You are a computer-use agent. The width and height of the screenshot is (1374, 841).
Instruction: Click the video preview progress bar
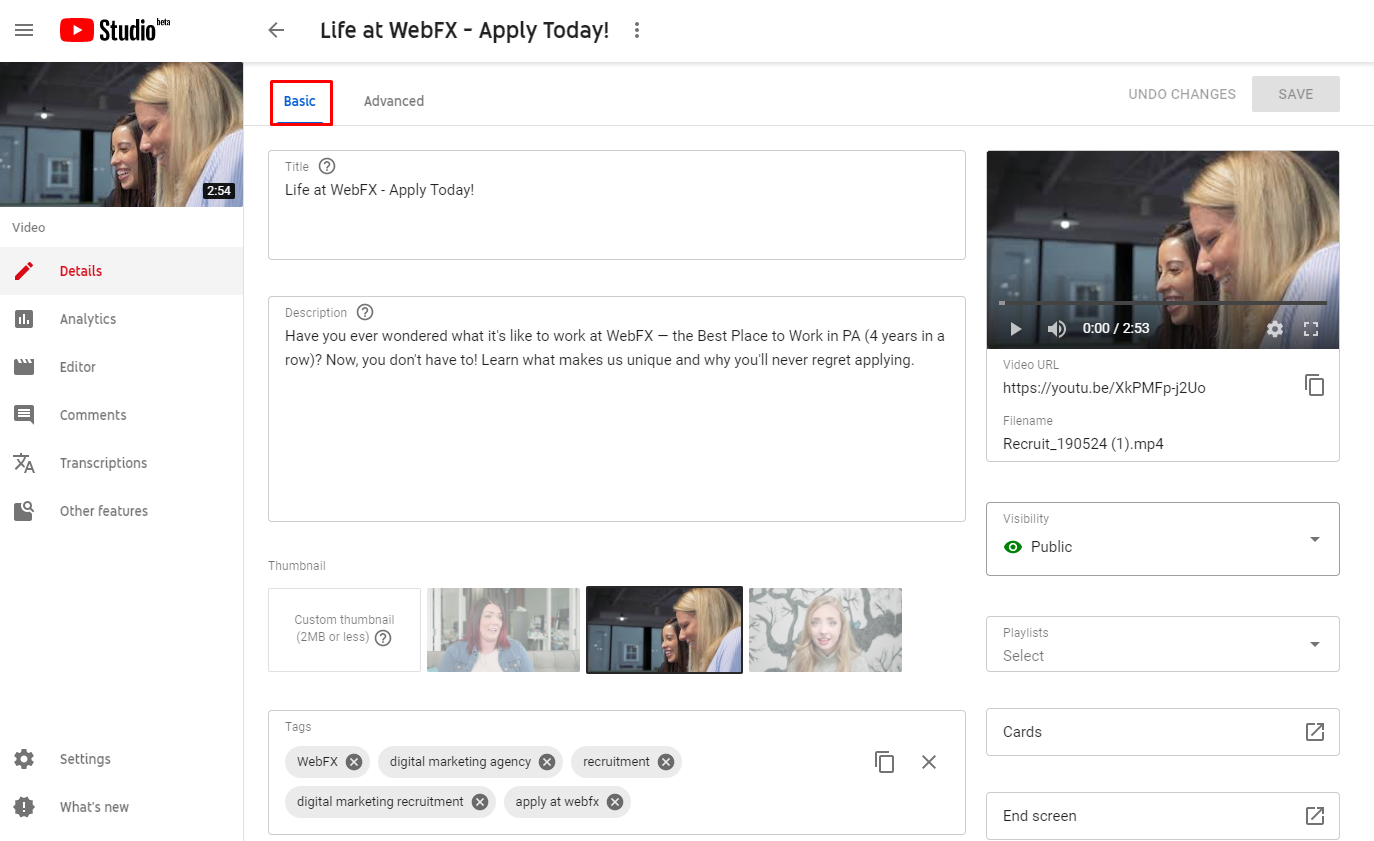(x=1162, y=302)
